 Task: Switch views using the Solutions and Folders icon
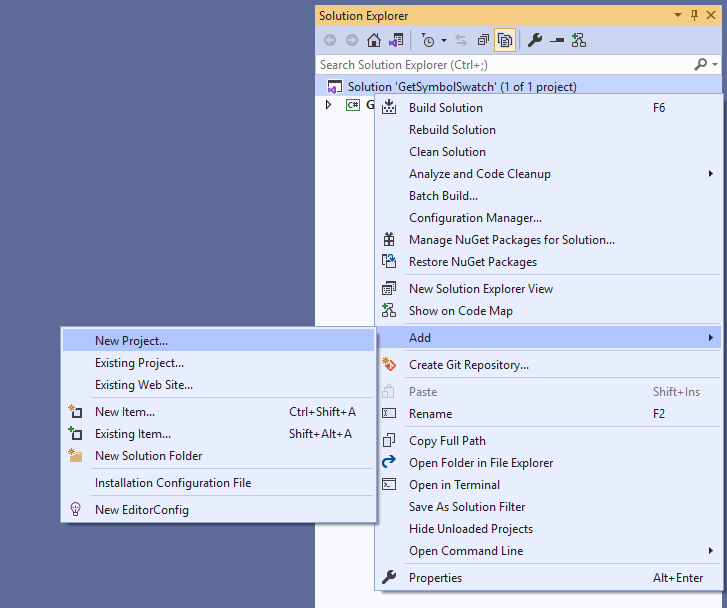point(397,40)
